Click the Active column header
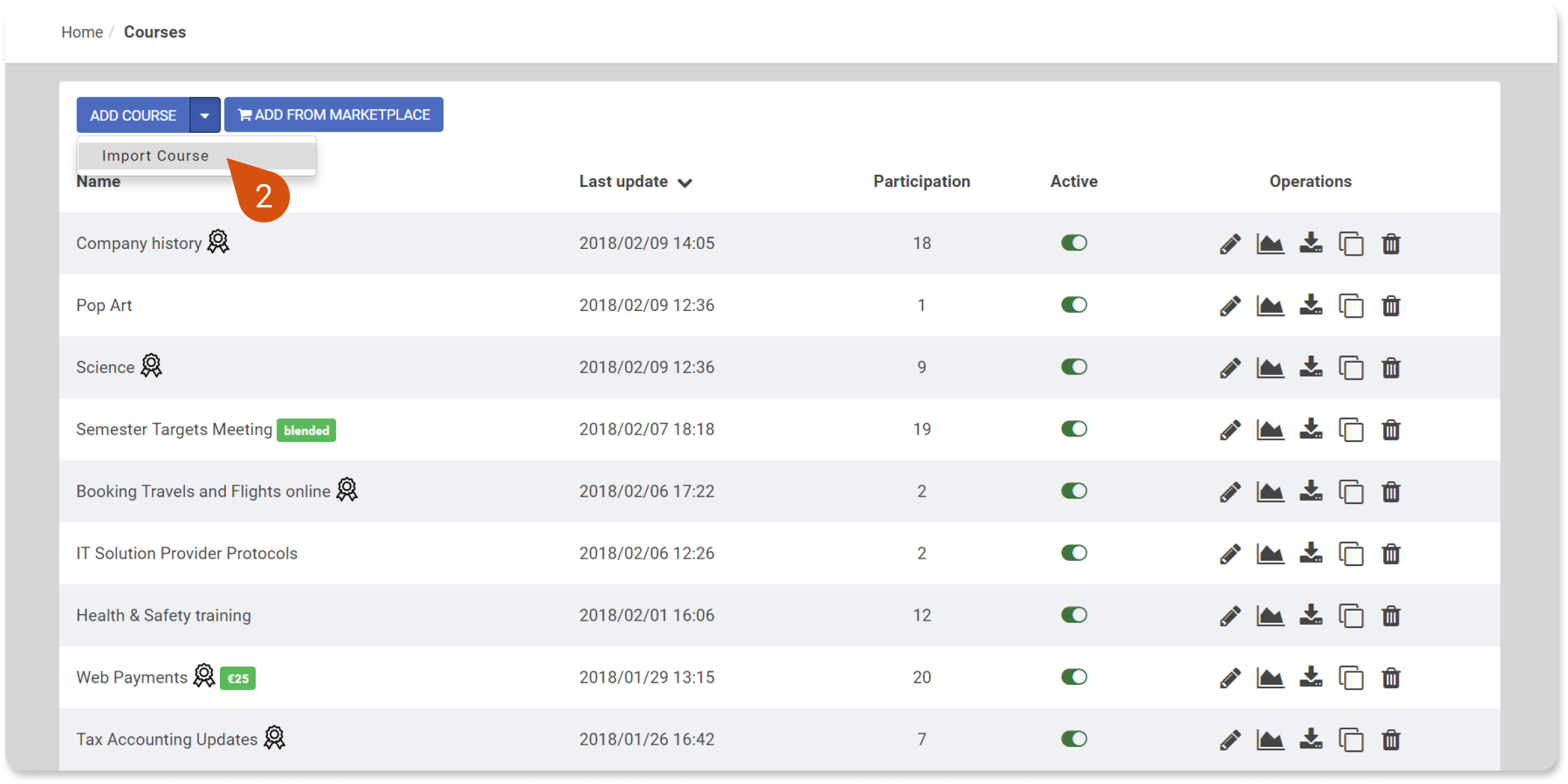The width and height of the screenshot is (1568, 784). (1073, 181)
